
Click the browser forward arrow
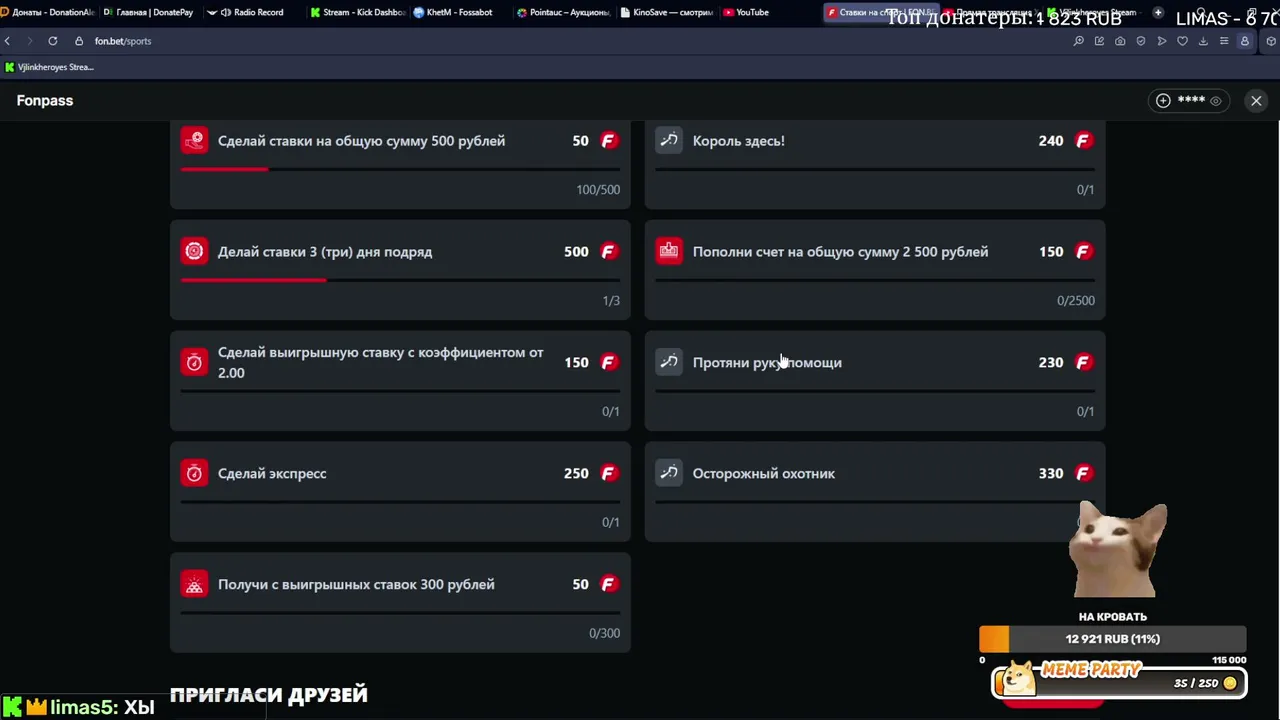point(29,41)
